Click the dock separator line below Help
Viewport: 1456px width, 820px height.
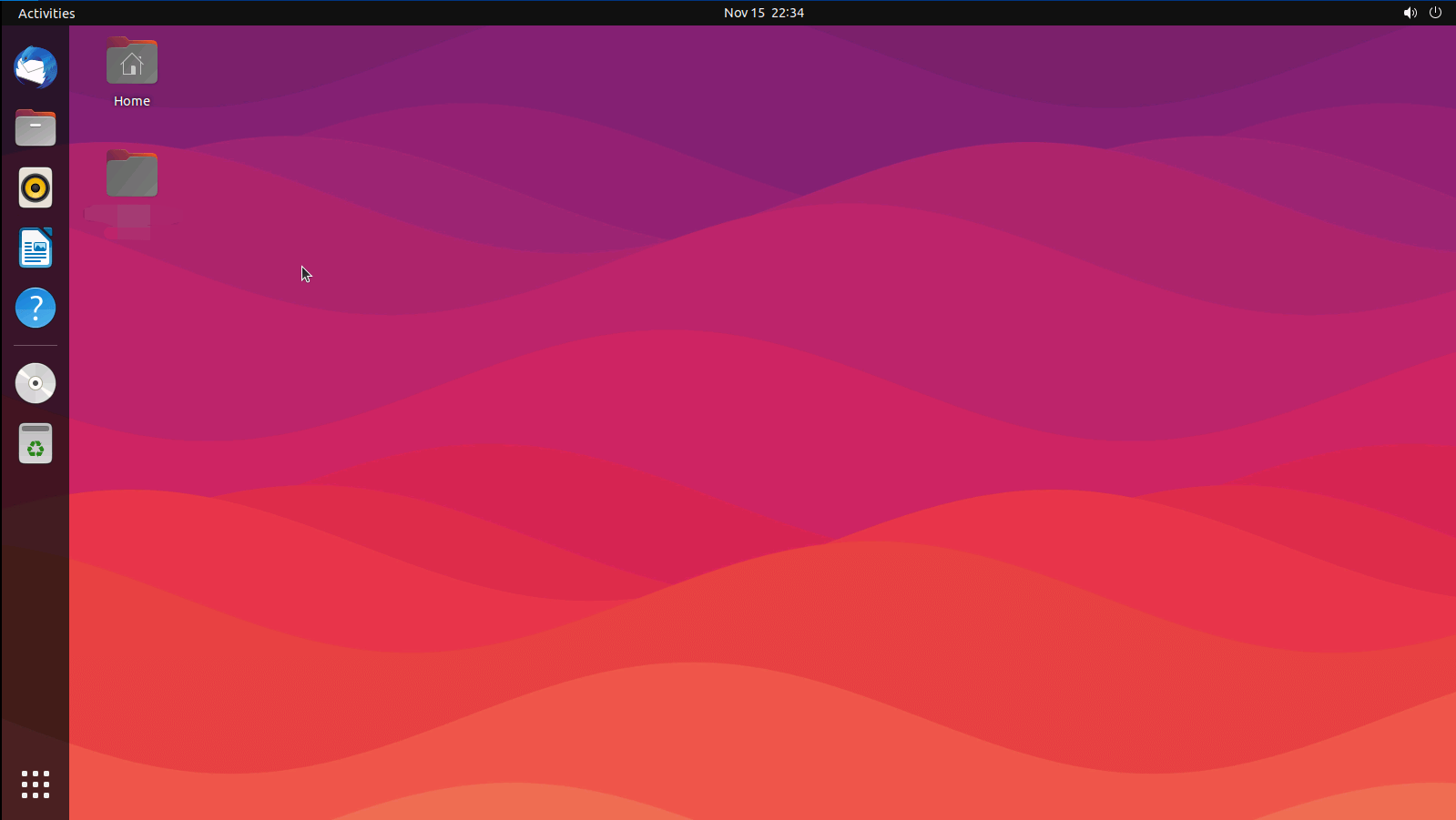(x=36, y=346)
